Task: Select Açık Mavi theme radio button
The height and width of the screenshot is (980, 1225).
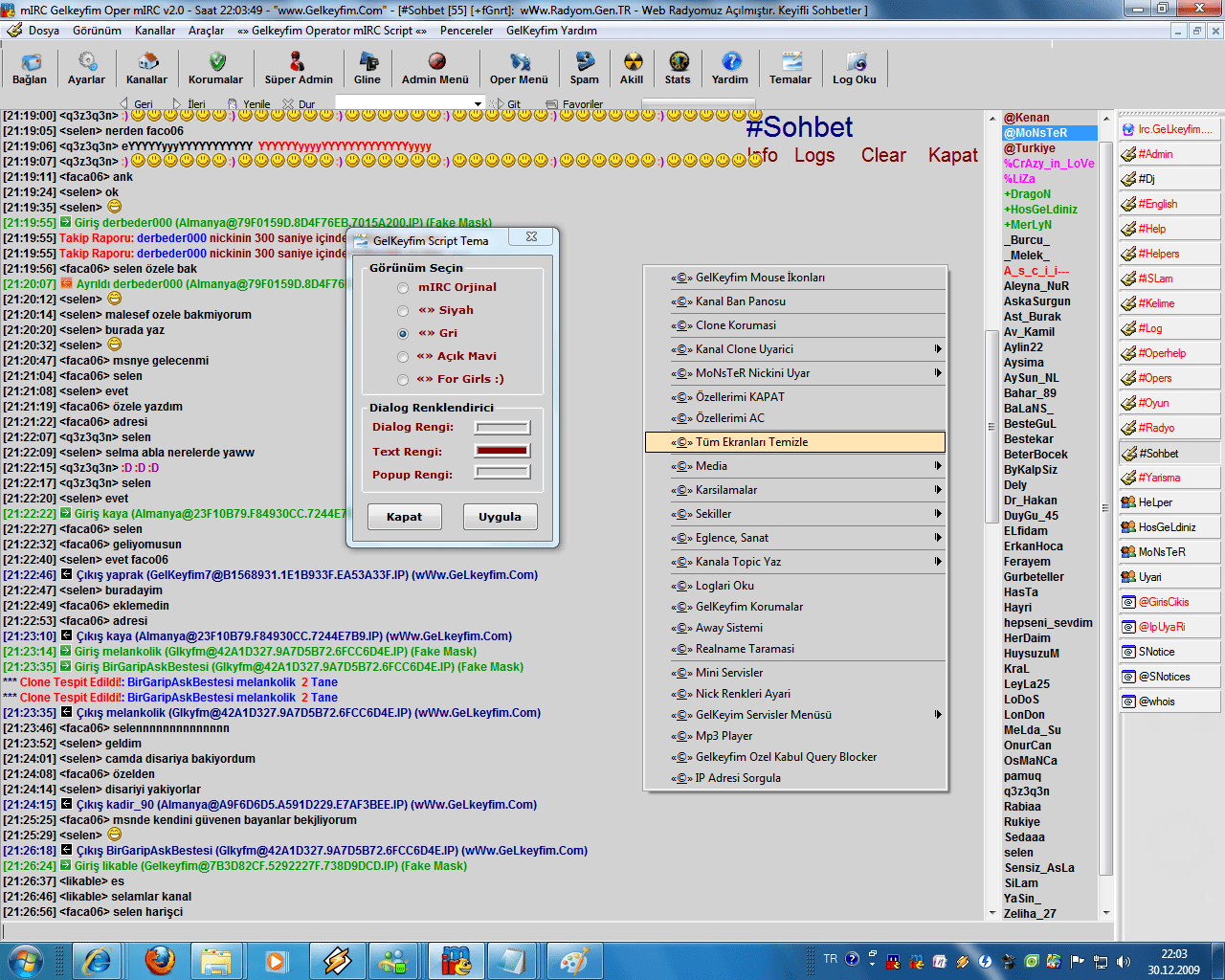Action: tap(403, 357)
